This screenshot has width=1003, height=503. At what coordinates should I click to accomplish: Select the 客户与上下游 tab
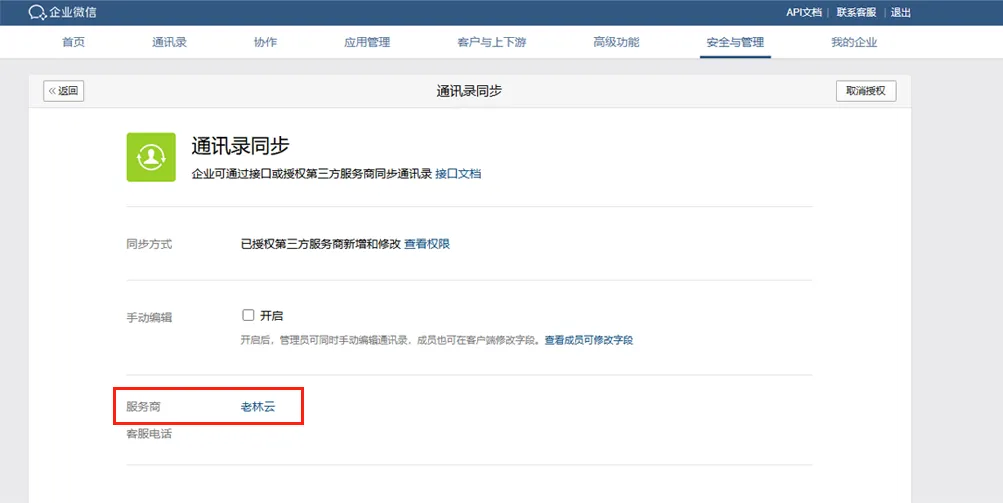pos(492,42)
